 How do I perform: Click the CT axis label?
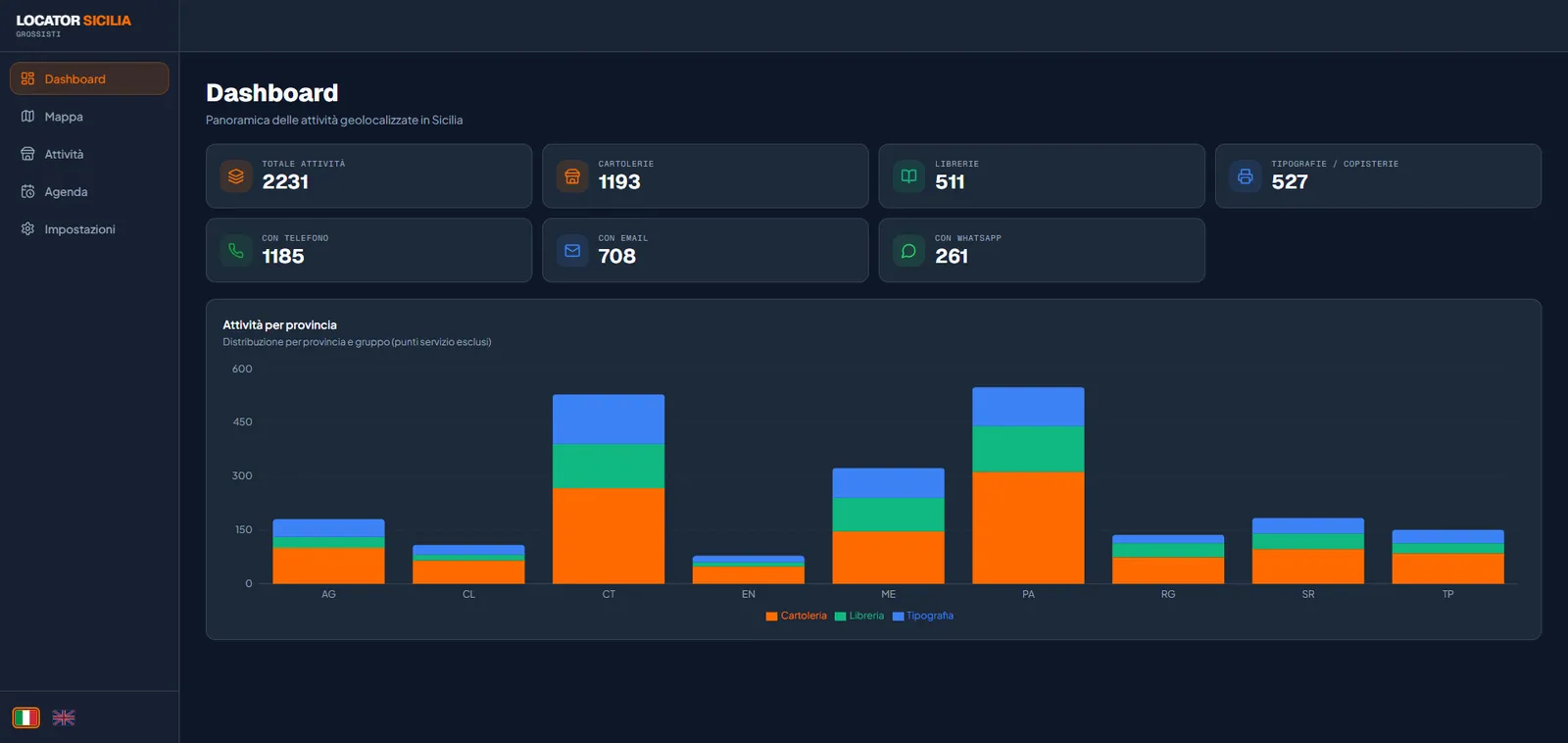[609, 594]
